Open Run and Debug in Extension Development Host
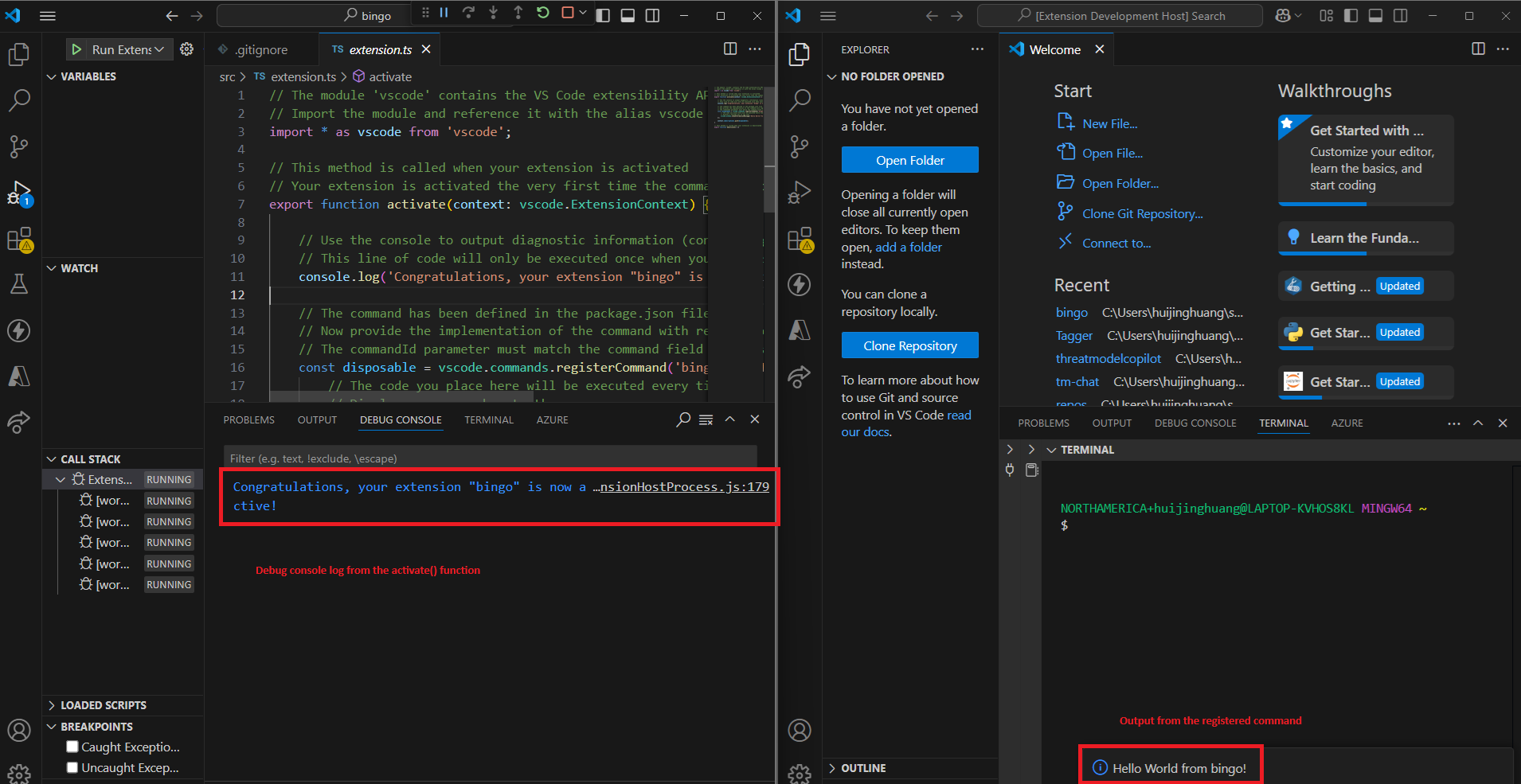This screenshot has height=784, width=1521. [x=800, y=193]
